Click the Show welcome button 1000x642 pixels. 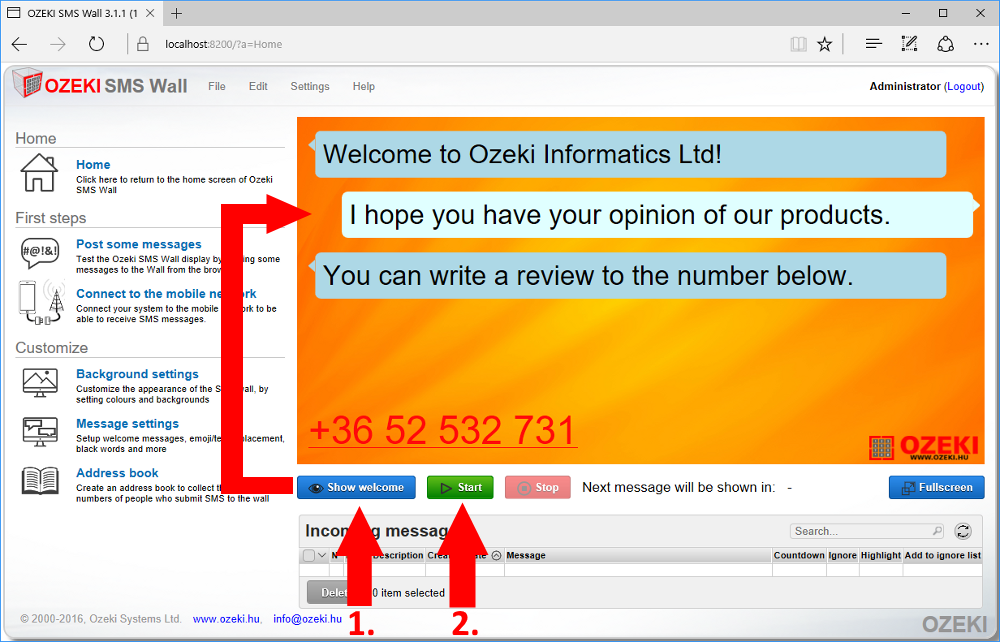coord(357,488)
